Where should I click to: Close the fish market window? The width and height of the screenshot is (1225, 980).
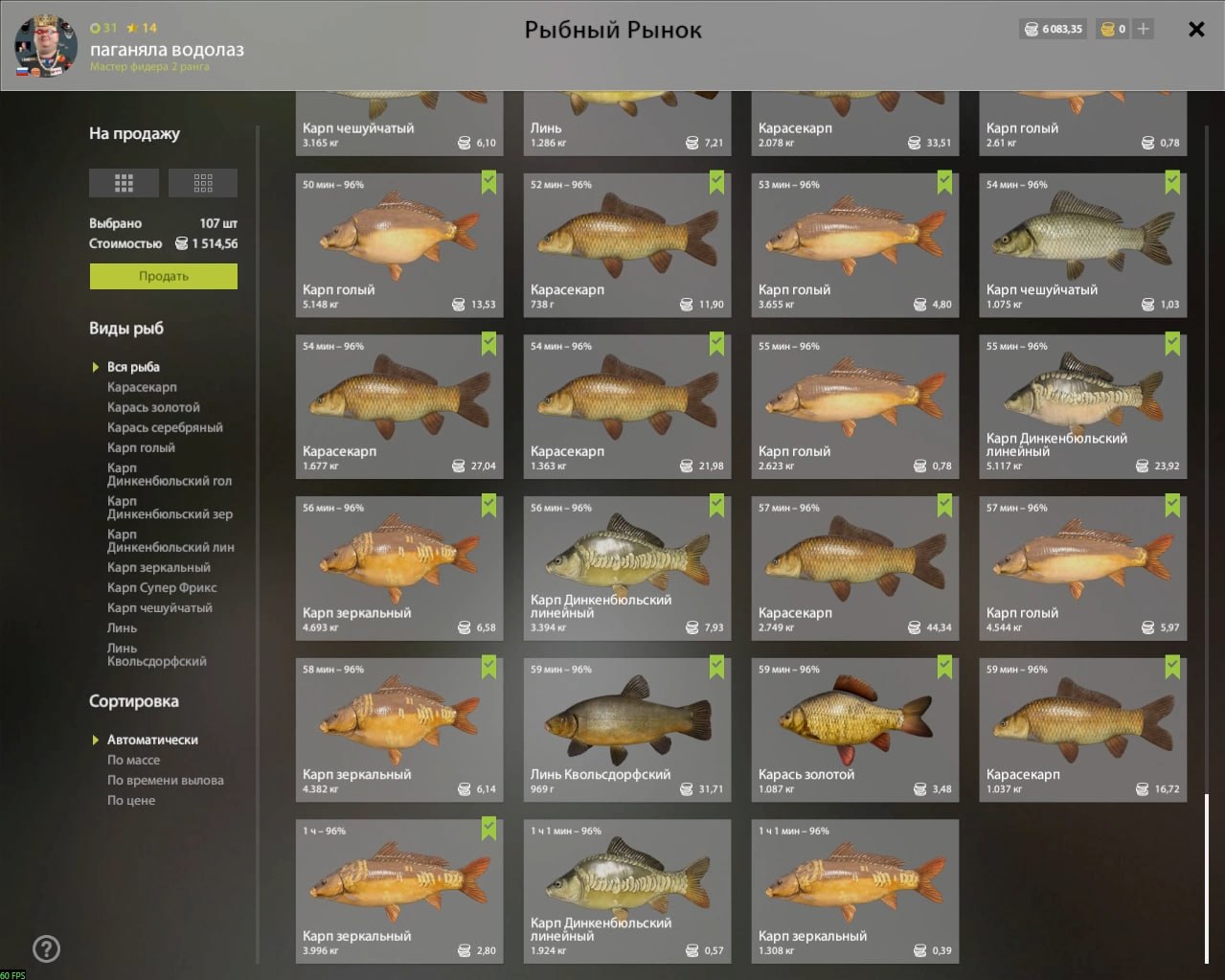tap(1196, 29)
